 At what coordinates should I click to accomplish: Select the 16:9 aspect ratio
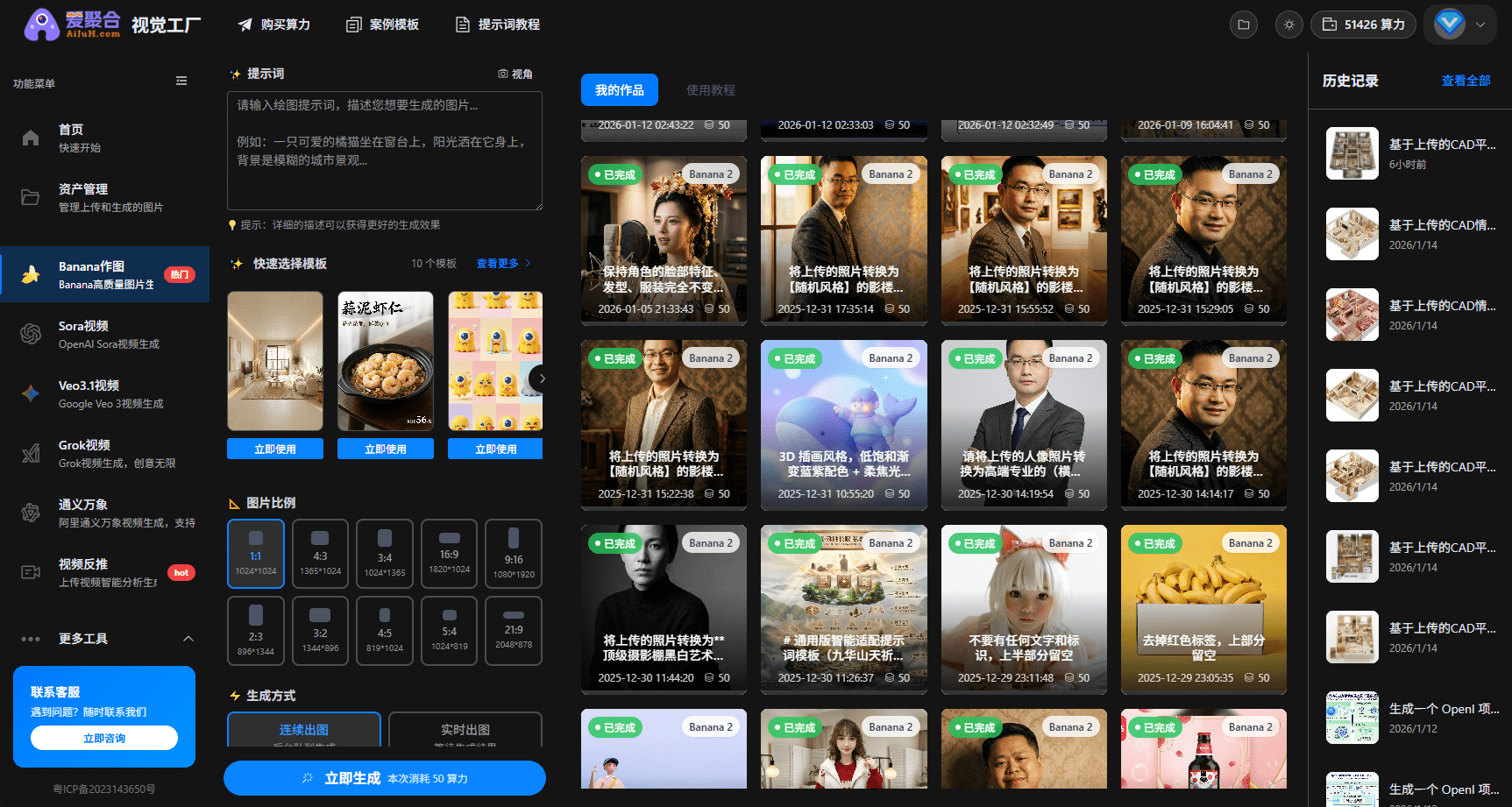(449, 553)
